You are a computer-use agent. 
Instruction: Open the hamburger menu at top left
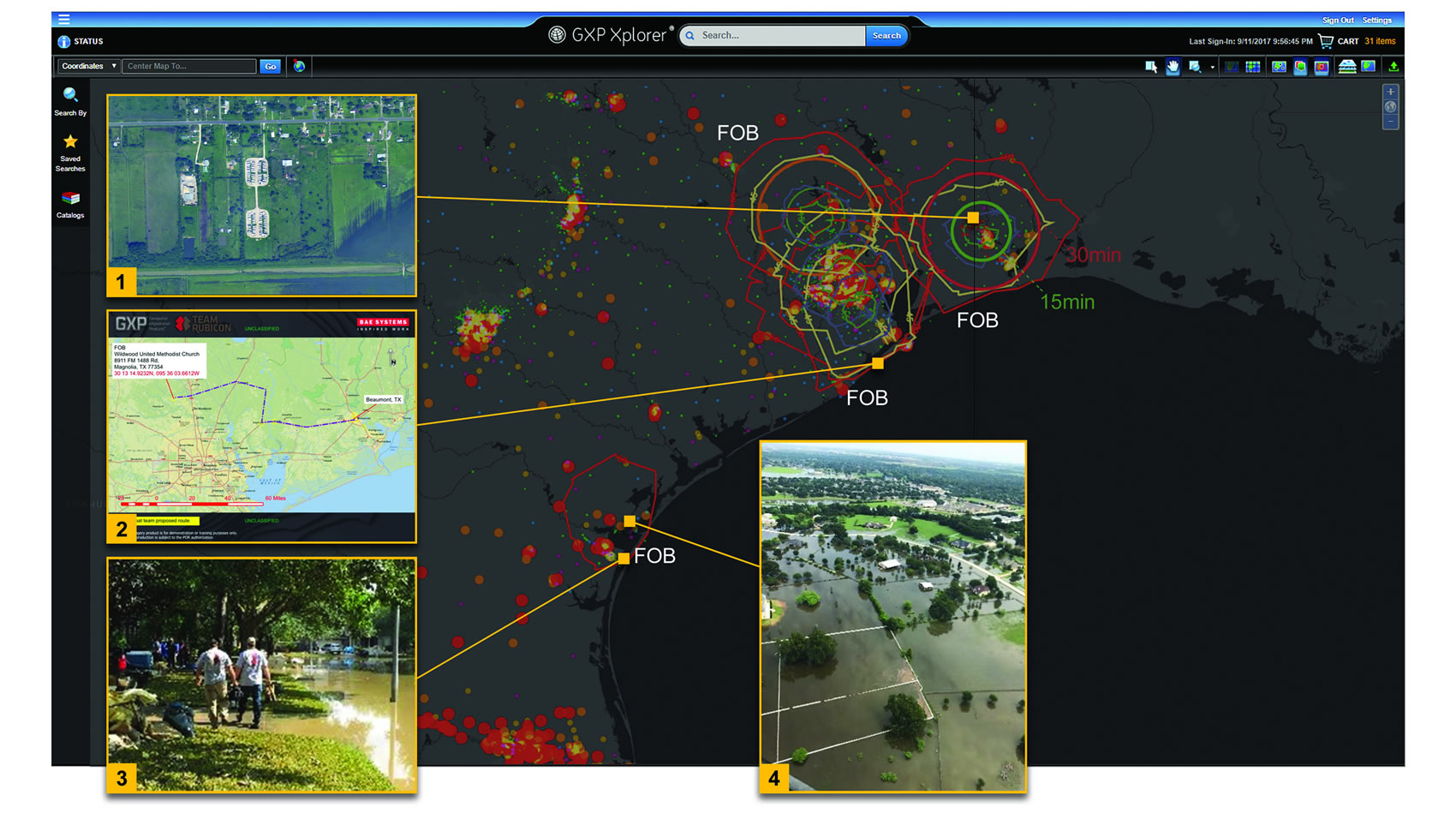click(x=64, y=18)
